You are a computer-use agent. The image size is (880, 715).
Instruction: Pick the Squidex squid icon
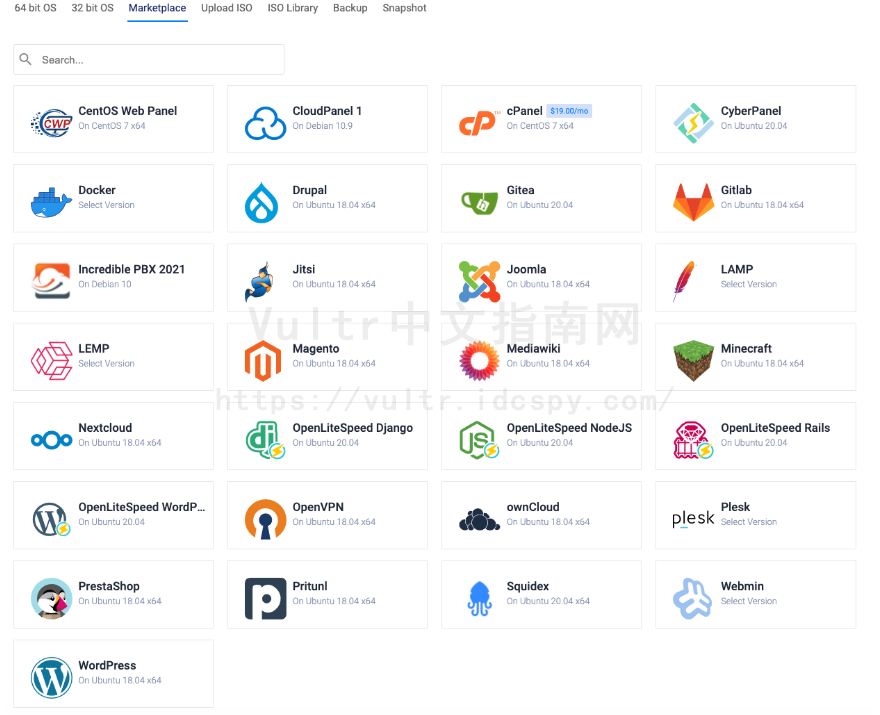(x=479, y=599)
